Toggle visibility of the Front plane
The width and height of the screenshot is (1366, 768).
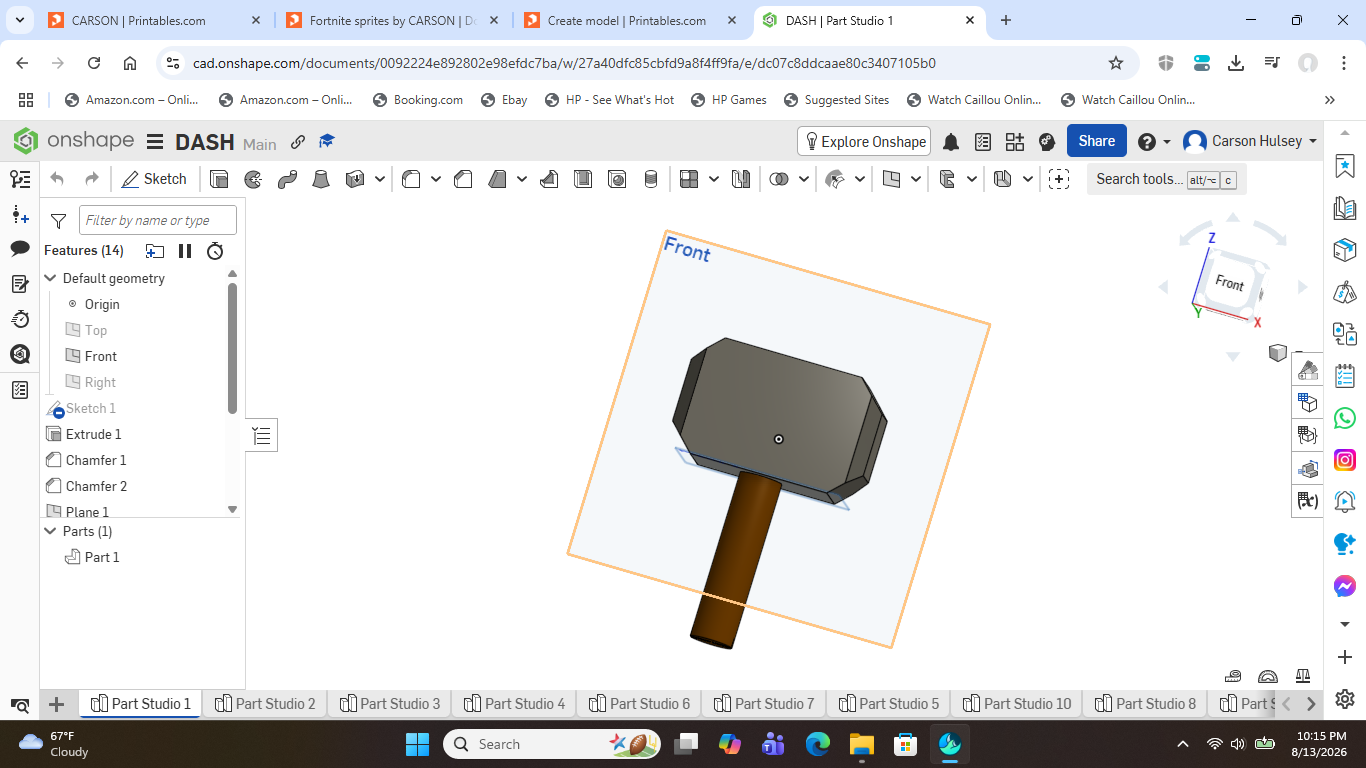coord(73,356)
